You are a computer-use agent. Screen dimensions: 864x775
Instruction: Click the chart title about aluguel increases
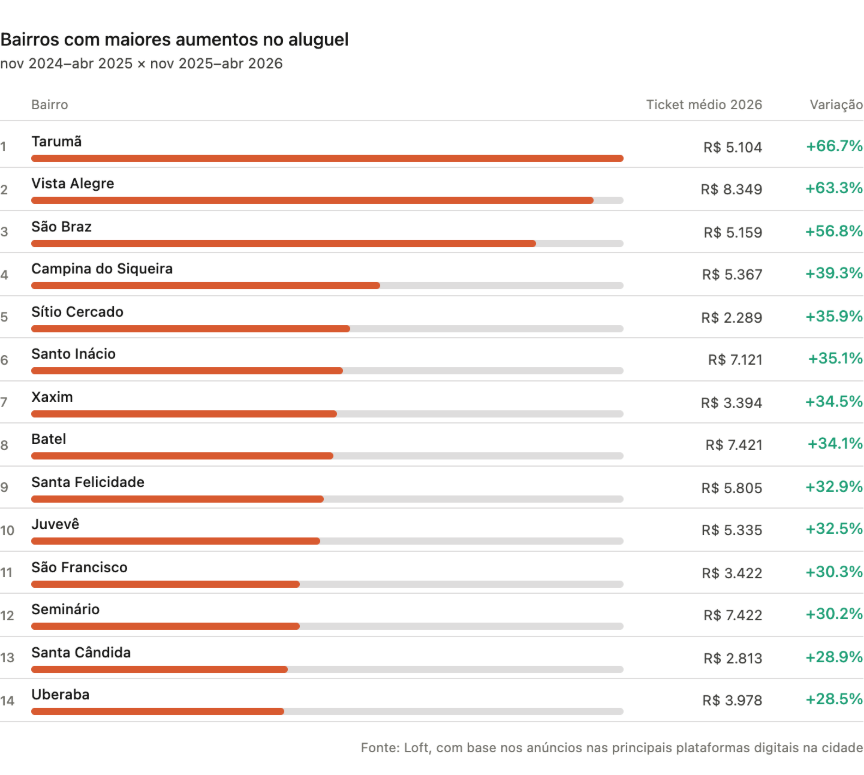tap(175, 39)
